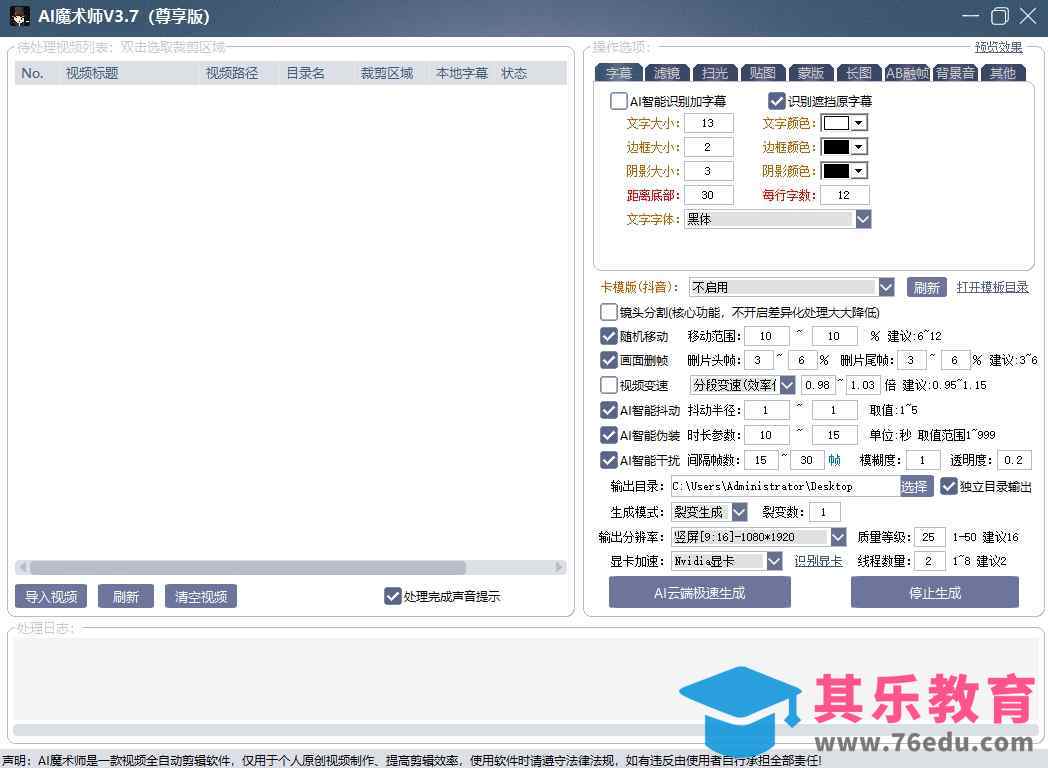Disable 处理完成声音提示 checkbox
1048x768 pixels.
(x=393, y=596)
